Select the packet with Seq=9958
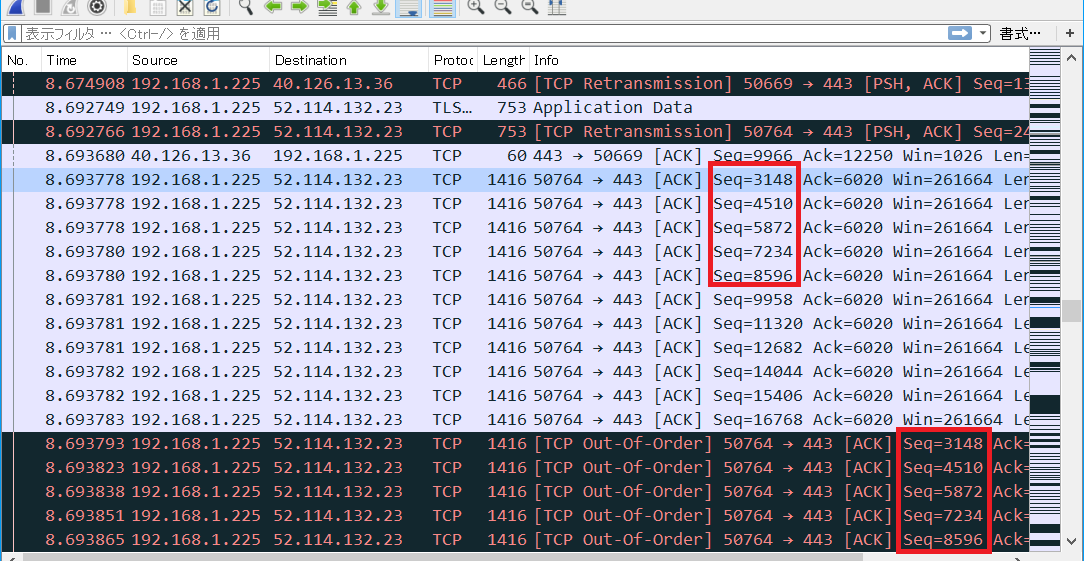 (515, 300)
